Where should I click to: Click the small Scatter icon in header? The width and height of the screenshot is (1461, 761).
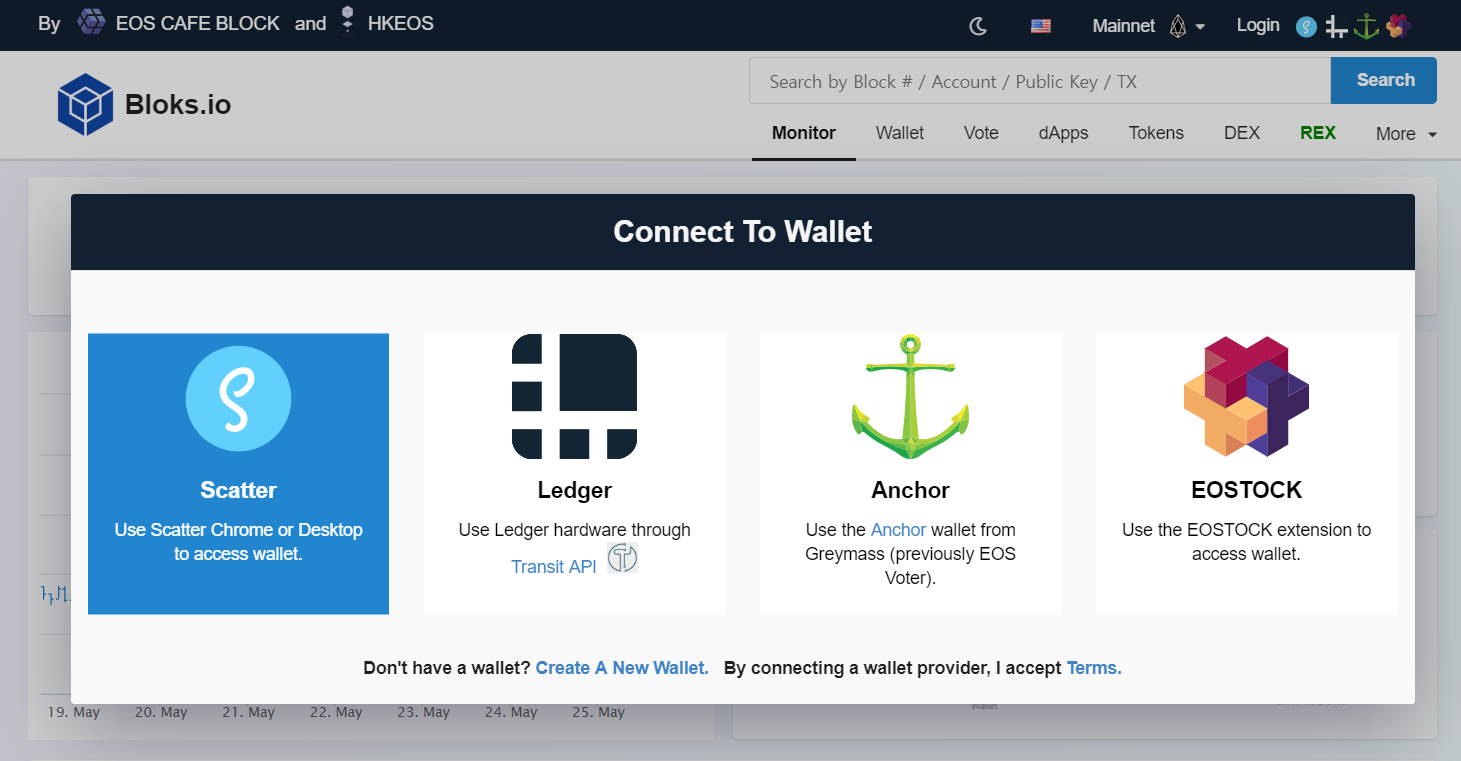[x=1306, y=27]
